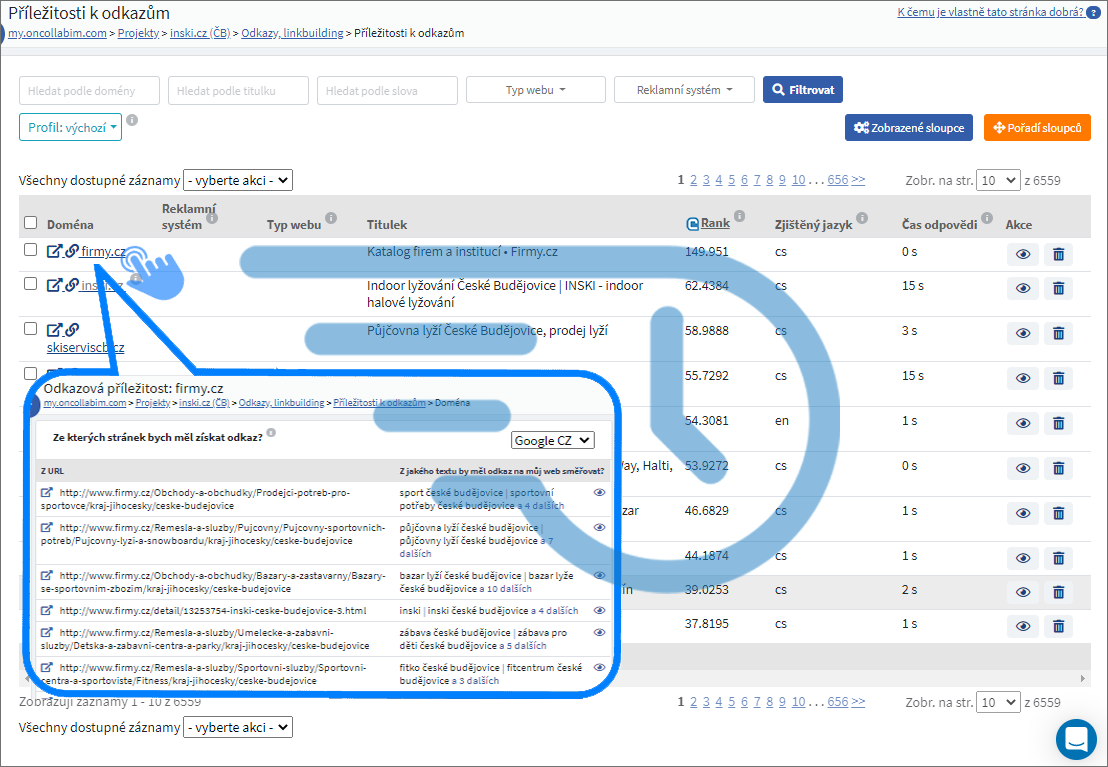This screenshot has height=767, width=1108.
Task: Click the info icon beside the Rank header
Action: (739, 216)
